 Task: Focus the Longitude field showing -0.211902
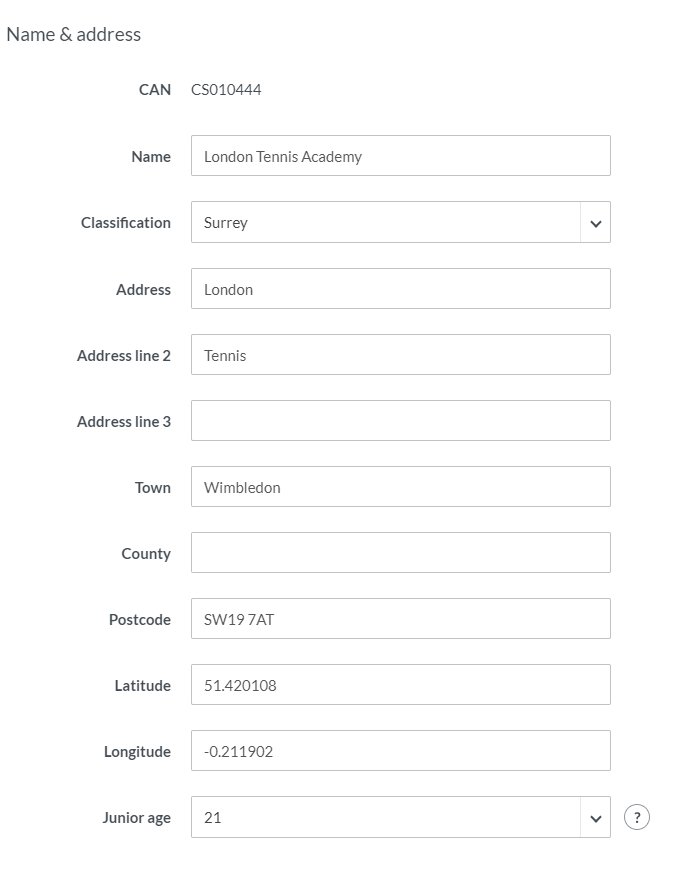pos(400,751)
